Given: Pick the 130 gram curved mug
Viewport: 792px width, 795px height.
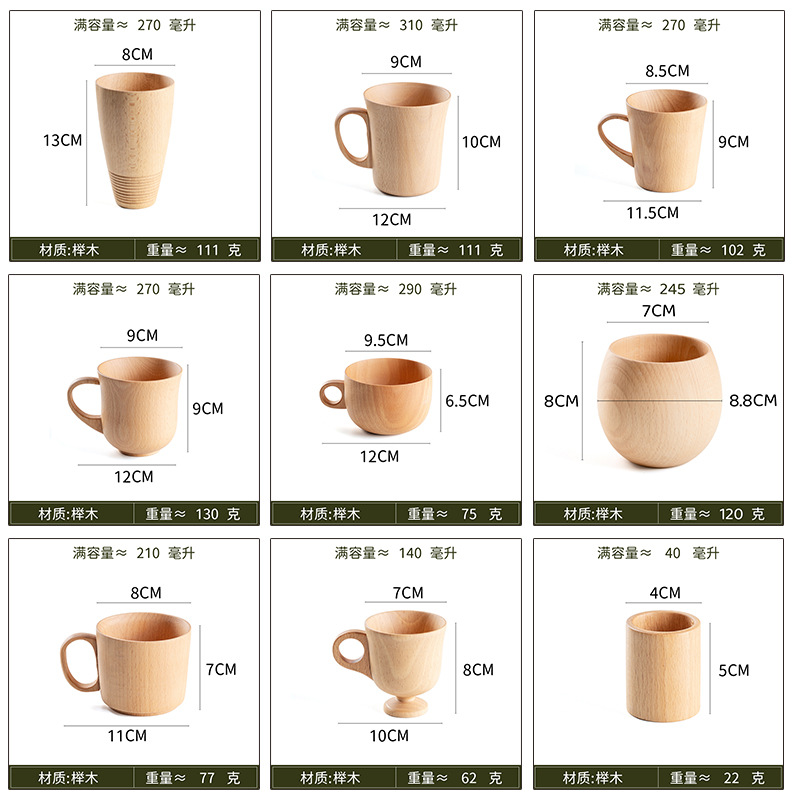Looking at the screenshot, I should [125, 406].
